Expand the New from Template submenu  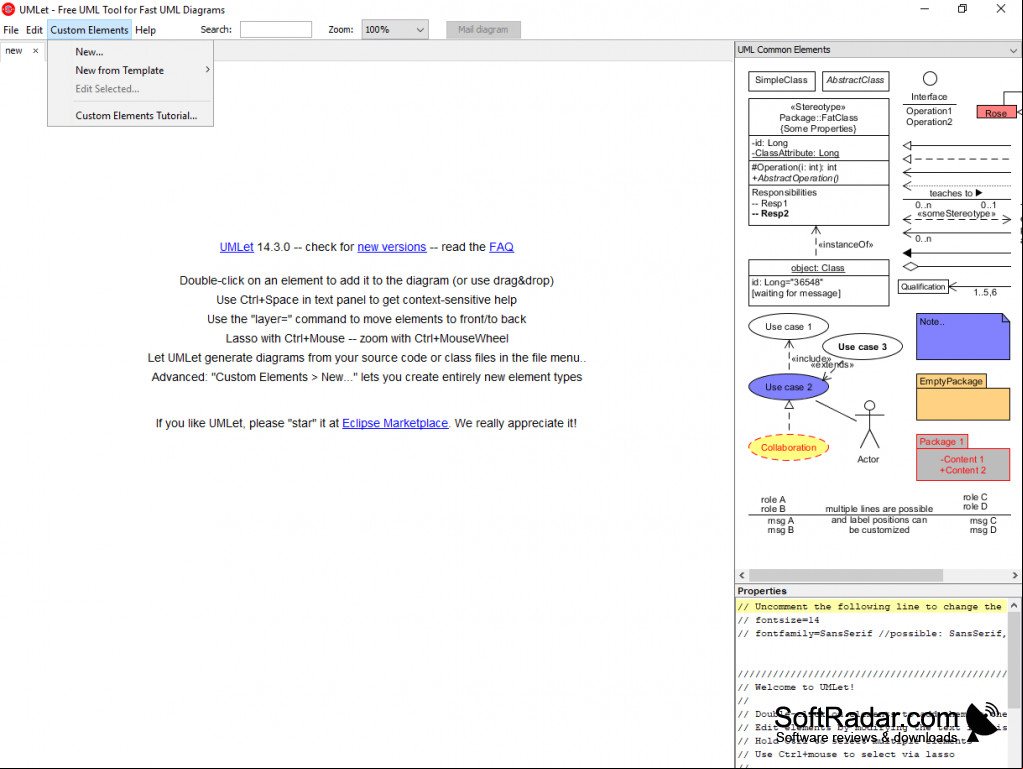click(130, 70)
